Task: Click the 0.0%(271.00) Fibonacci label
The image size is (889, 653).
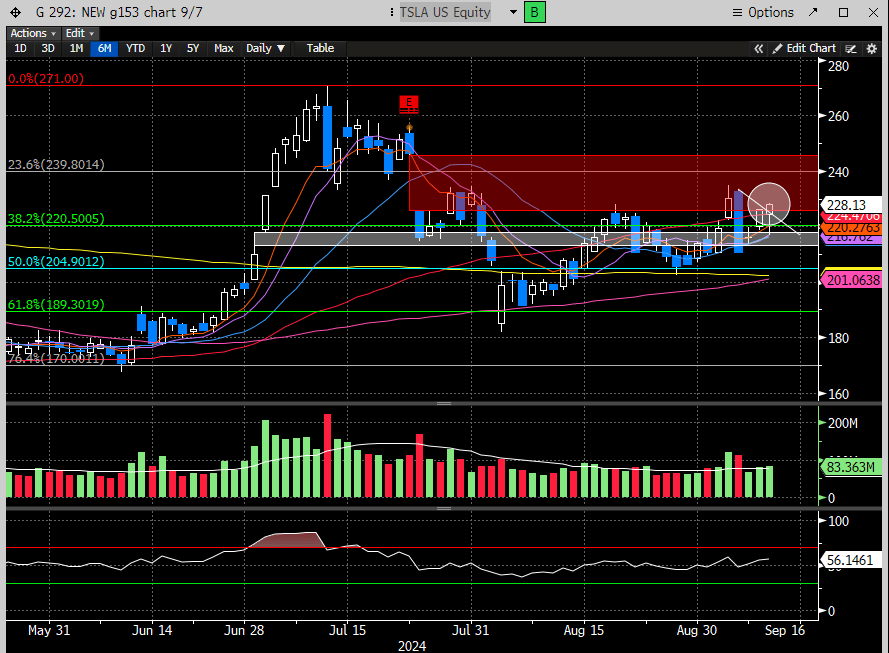Action: click(x=45, y=78)
